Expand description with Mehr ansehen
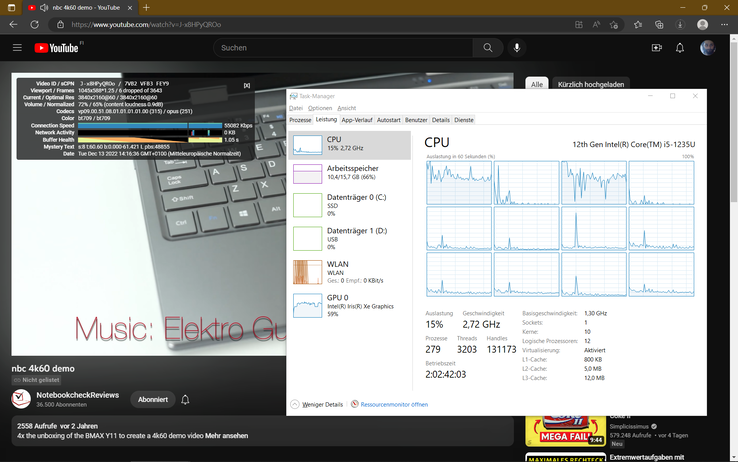 226,436
